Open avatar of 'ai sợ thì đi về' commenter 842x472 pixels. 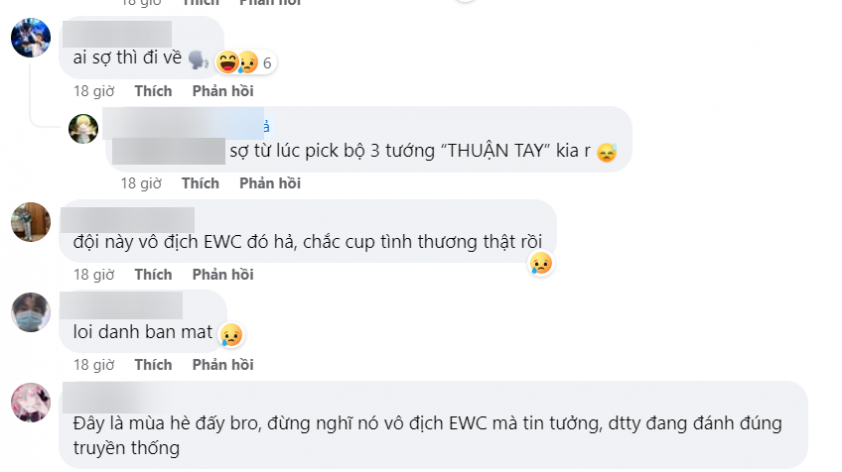tap(31, 38)
